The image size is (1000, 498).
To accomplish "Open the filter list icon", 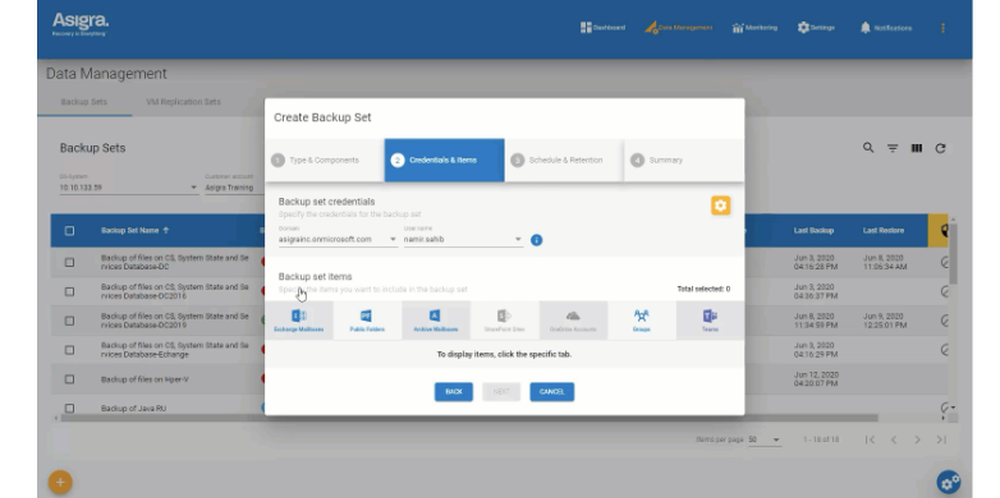I will [x=892, y=148].
